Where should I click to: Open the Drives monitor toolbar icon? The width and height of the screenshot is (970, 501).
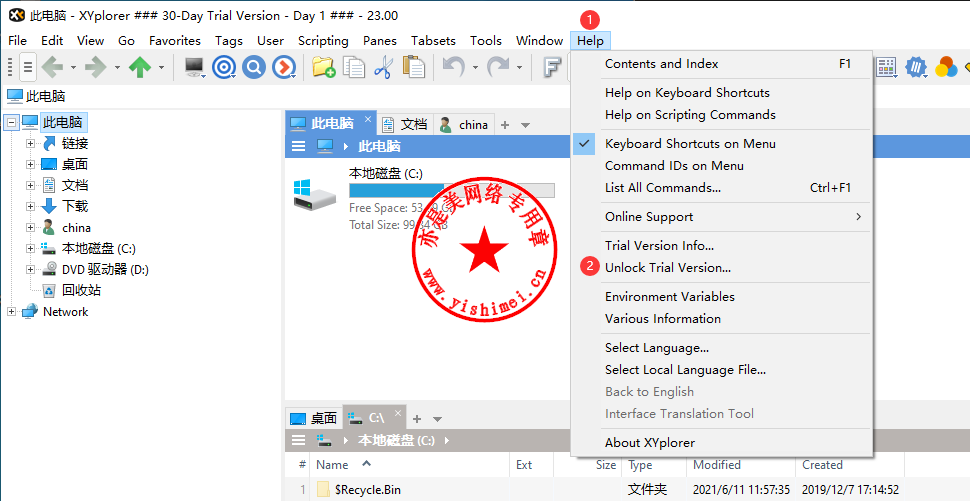pos(195,67)
